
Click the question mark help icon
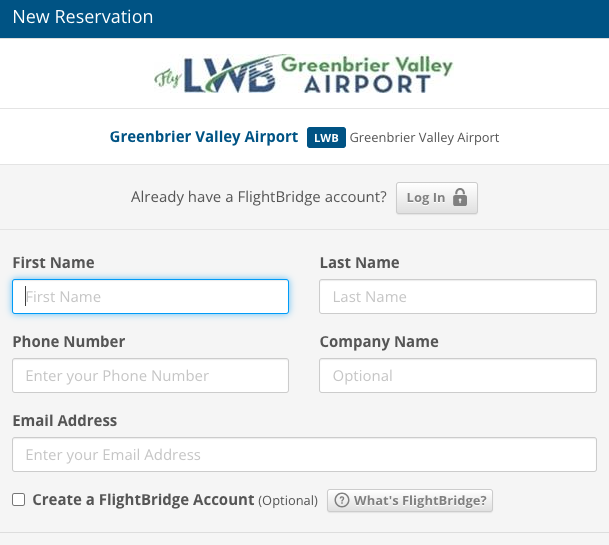tap(341, 501)
